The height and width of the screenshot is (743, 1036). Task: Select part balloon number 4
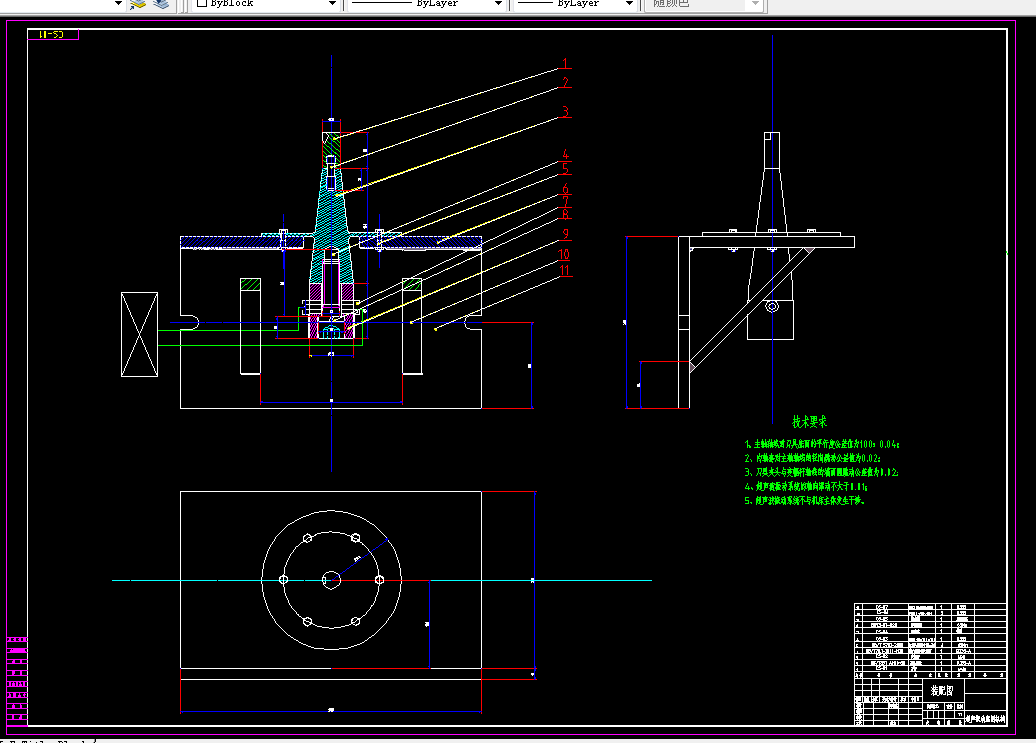pyautogui.click(x=566, y=155)
